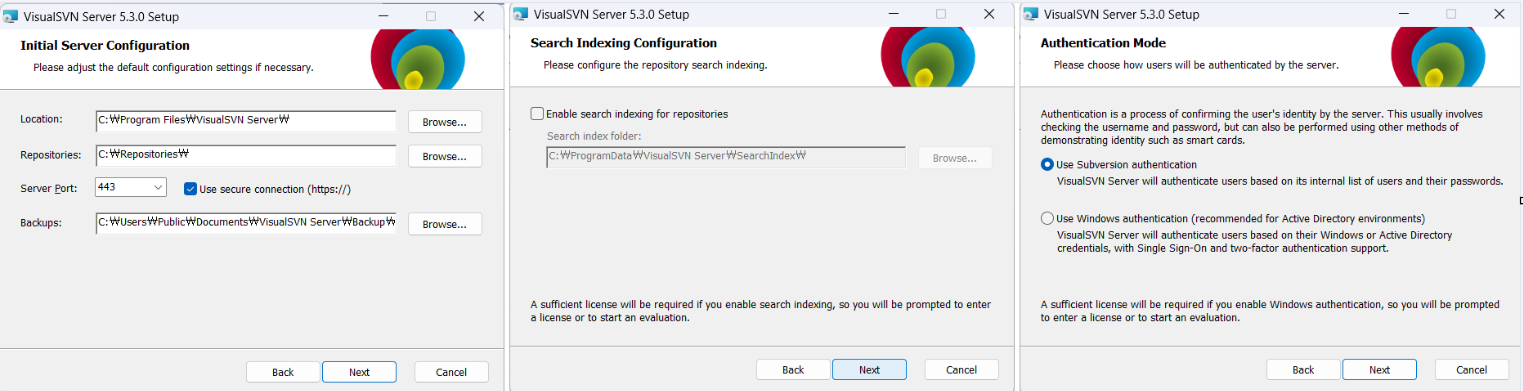Screen dimensions: 1523x391
Task: Minimize the Search Indexing Configuration setup window
Action: [x=893, y=15]
